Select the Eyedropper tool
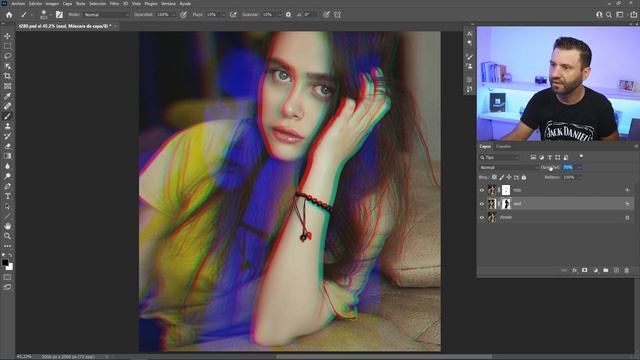Image resolution: width=640 pixels, height=360 pixels. tap(7, 96)
